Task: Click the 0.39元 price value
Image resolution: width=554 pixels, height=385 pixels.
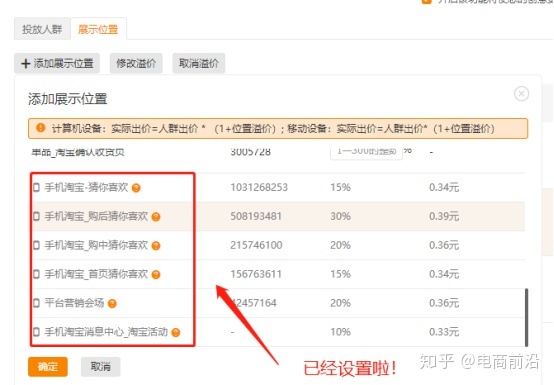Action: point(444,216)
